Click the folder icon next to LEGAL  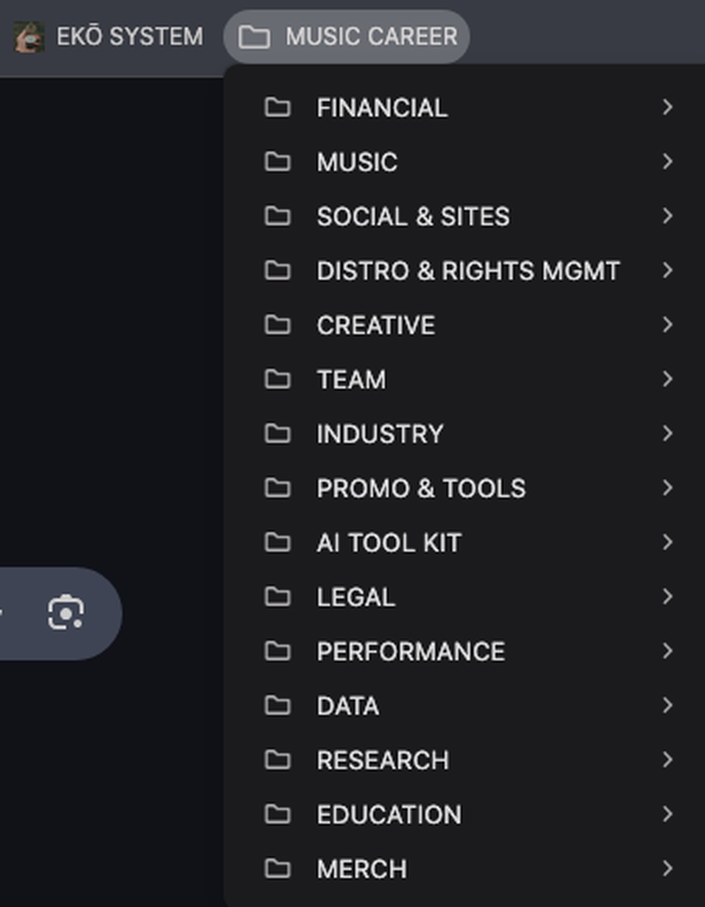pyautogui.click(x=278, y=596)
